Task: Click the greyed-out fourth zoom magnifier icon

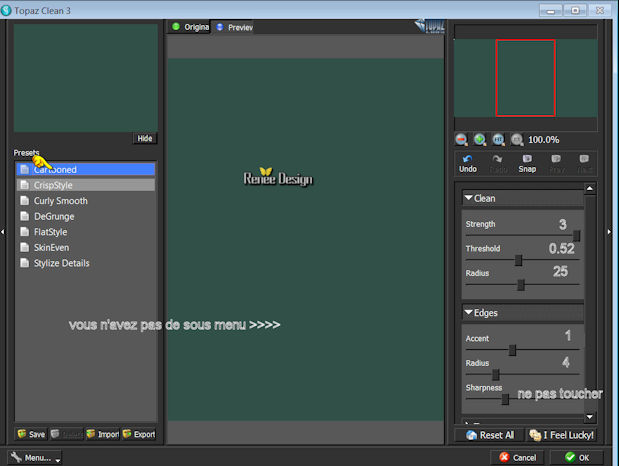Action: click(517, 139)
